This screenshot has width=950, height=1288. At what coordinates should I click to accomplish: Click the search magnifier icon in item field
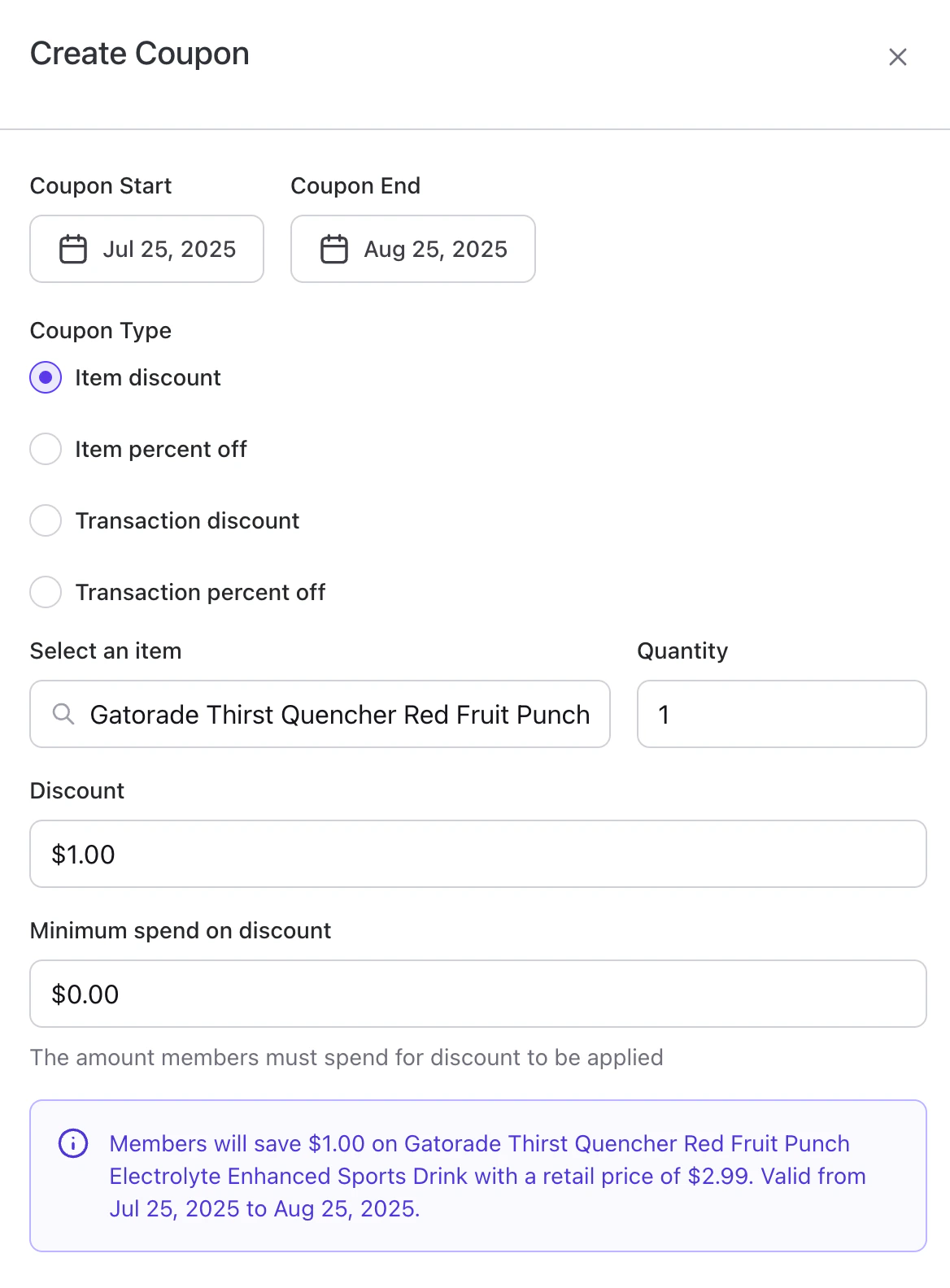pos(63,714)
